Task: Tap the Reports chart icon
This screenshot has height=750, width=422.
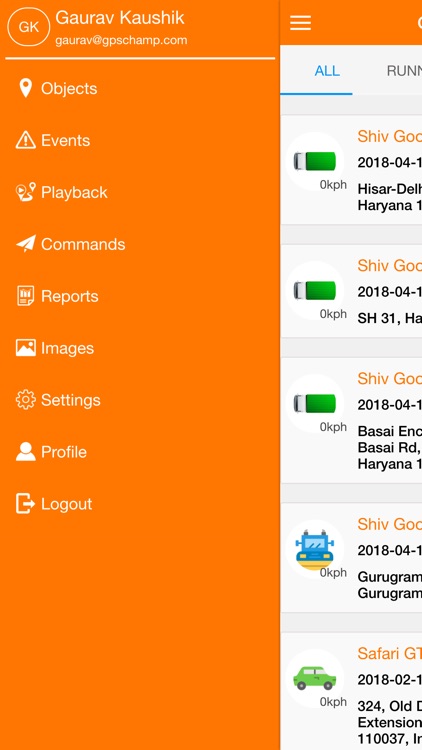Action: click(x=25, y=296)
